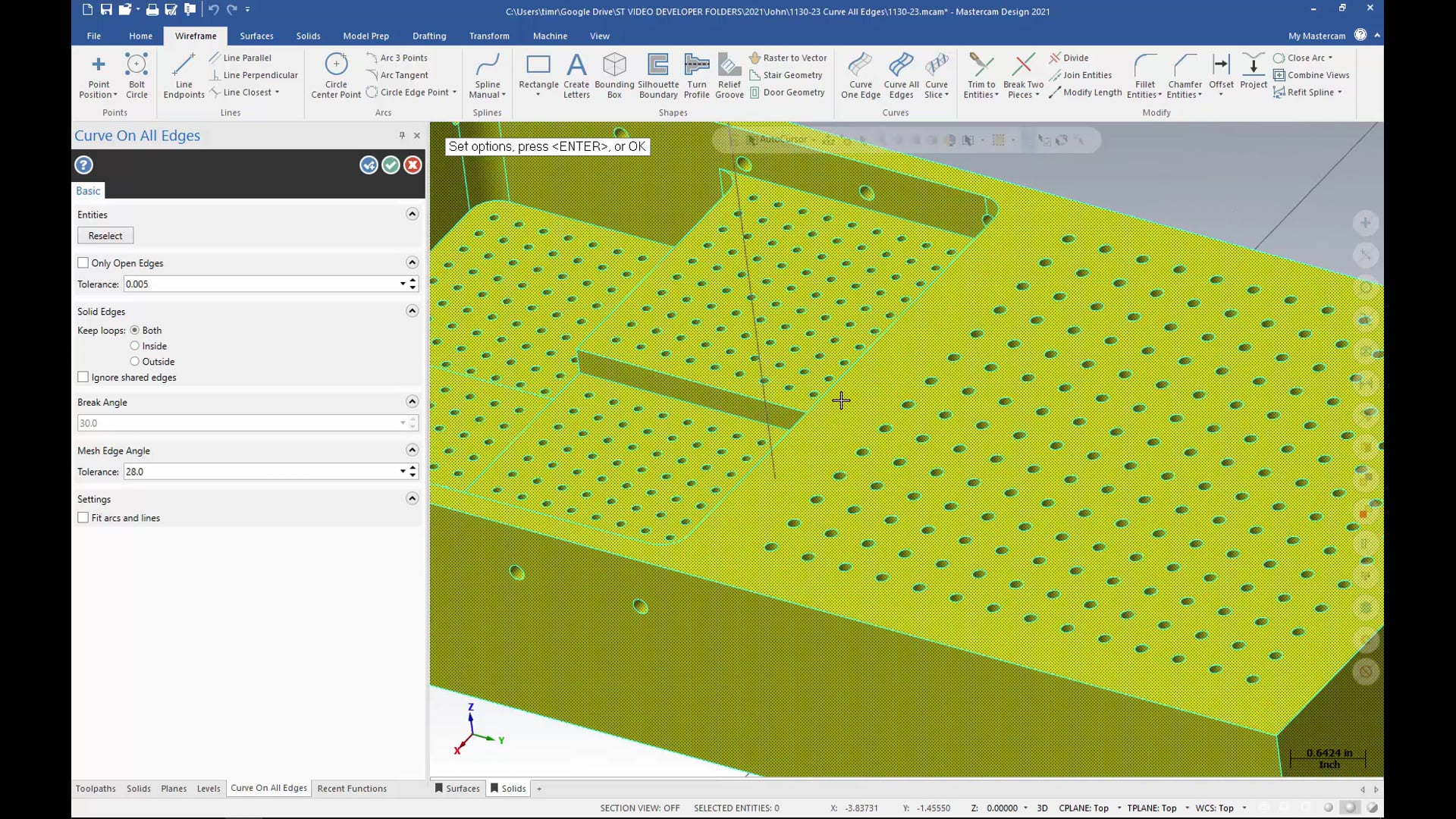
Task: Click the Mesh Edge Angle tolerance stepper
Action: pos(411,472)
